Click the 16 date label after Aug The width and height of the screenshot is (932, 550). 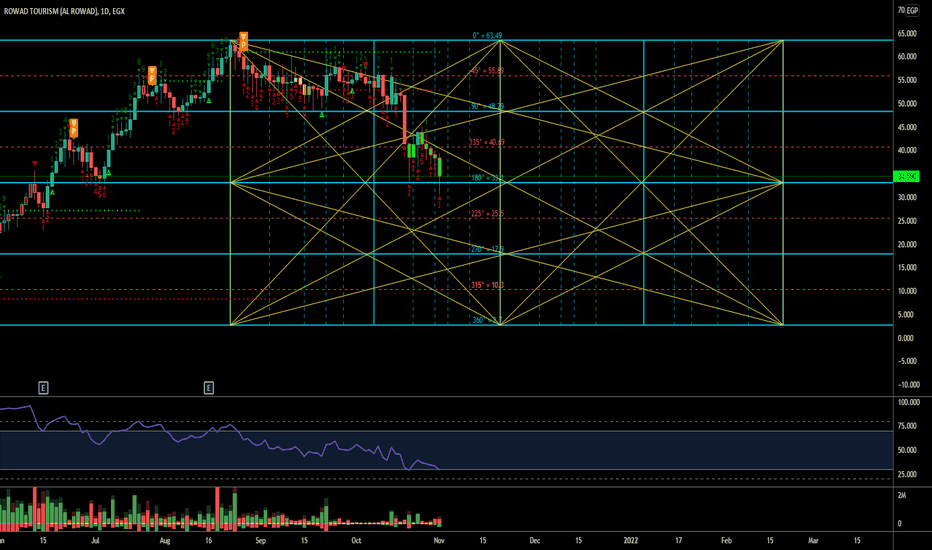click(209, 540)
